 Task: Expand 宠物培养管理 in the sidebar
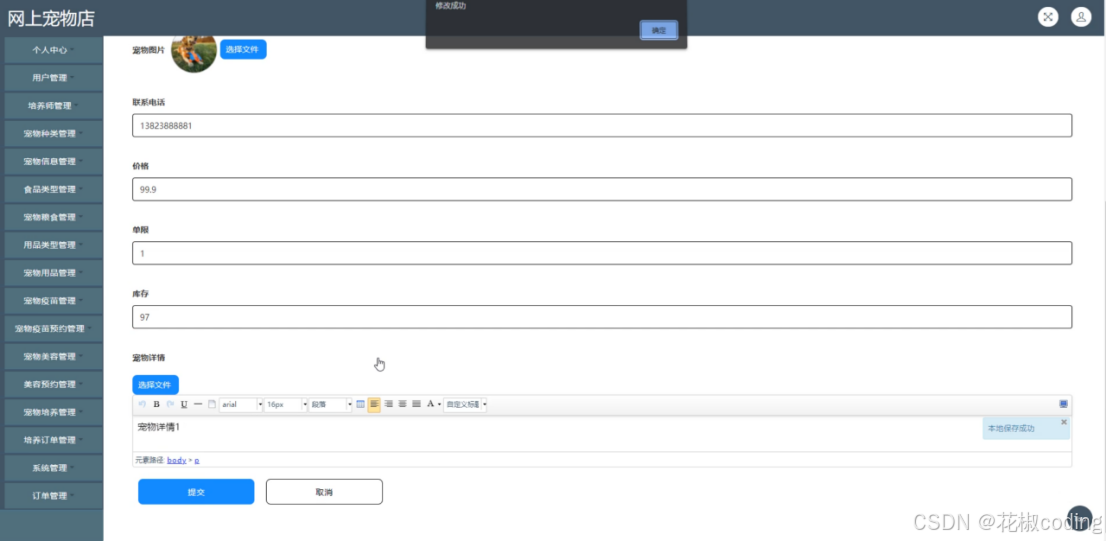[x=54, y=412]
